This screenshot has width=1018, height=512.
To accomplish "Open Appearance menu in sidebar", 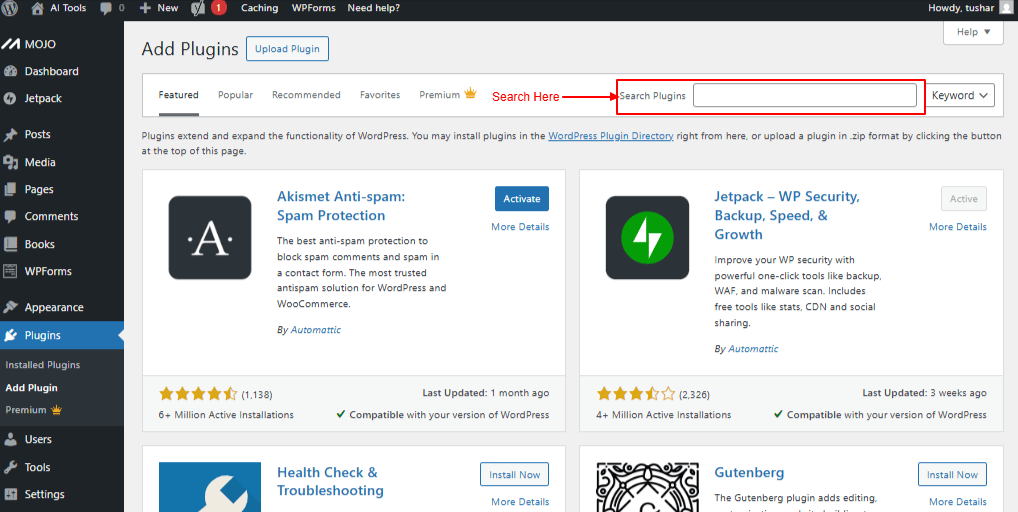I will click(x=54, y=308).
